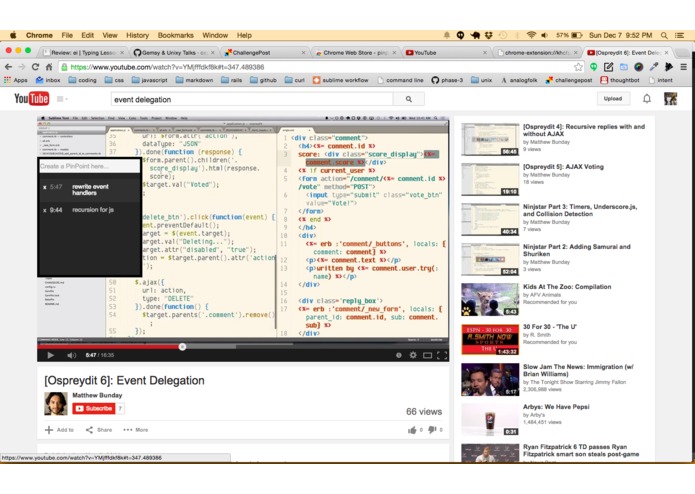Viewport: 695px width, 494px height.
Task: Open the YouTube guide menu icon
Action: (x=62, y=99)
